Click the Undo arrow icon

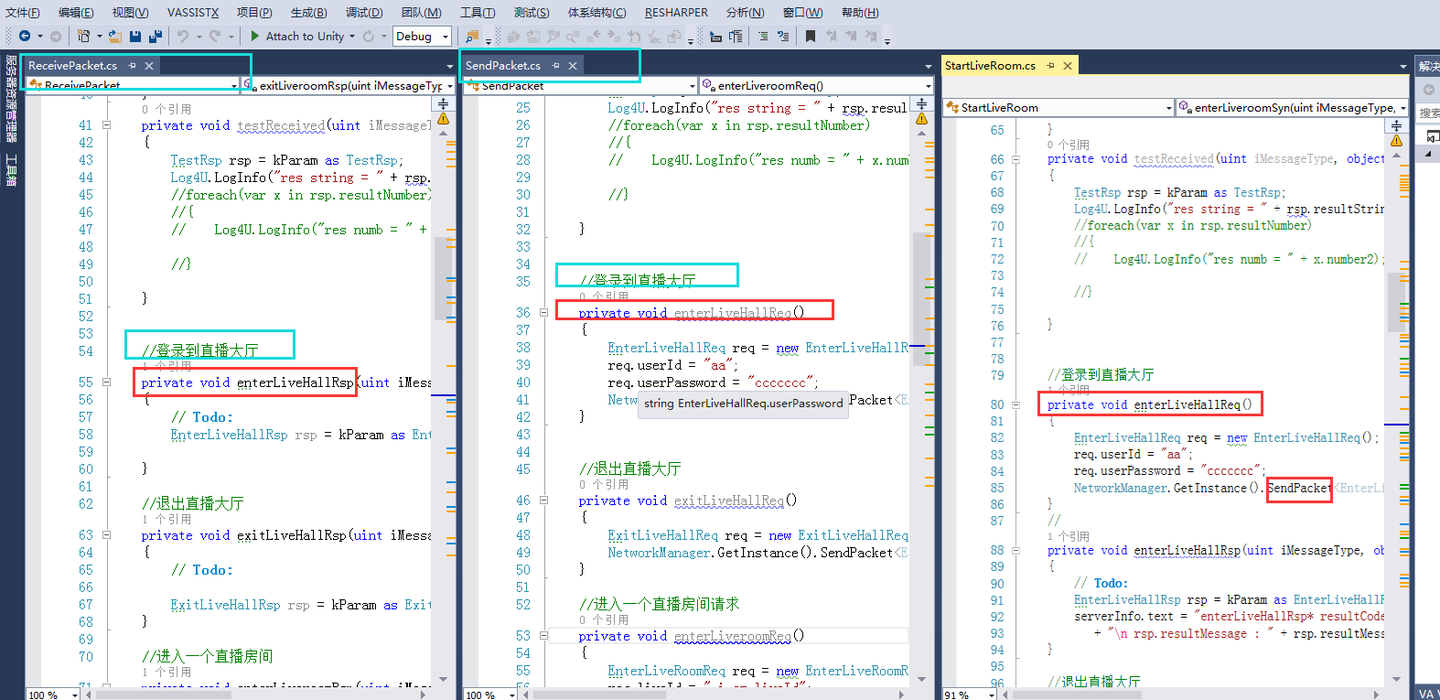point(183,36)
